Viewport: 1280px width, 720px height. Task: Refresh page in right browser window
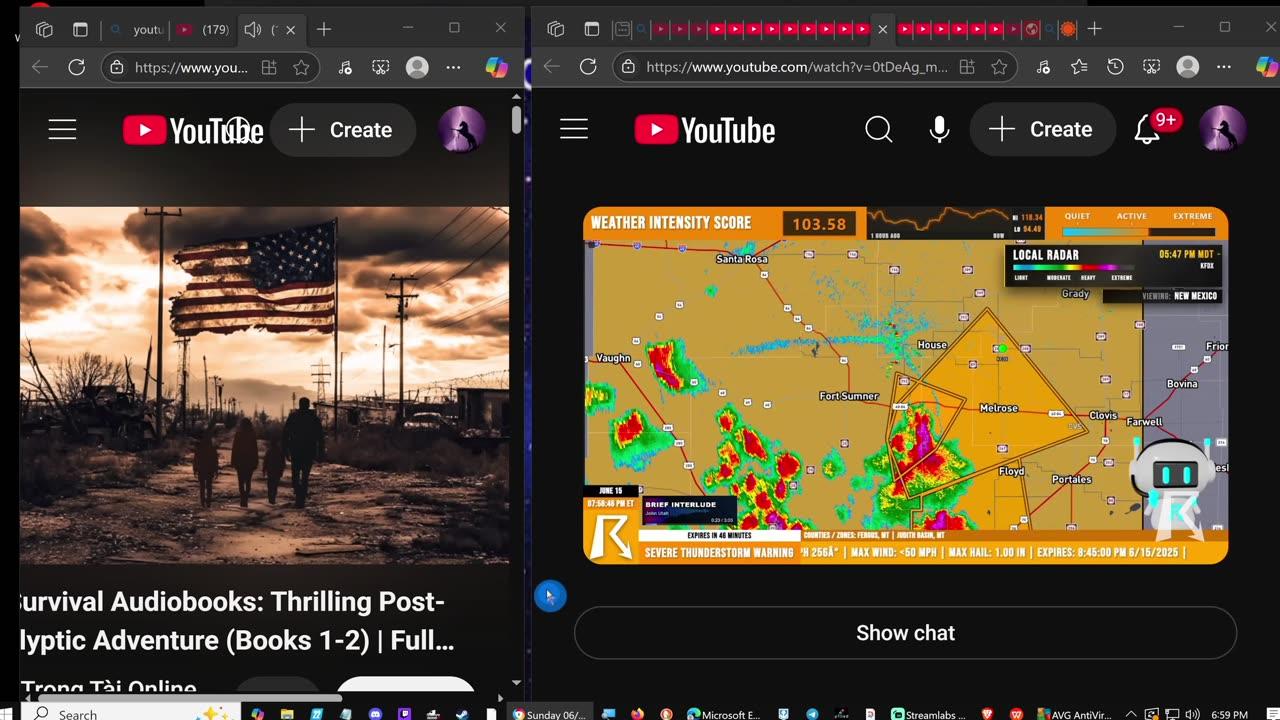pos(588,67)
